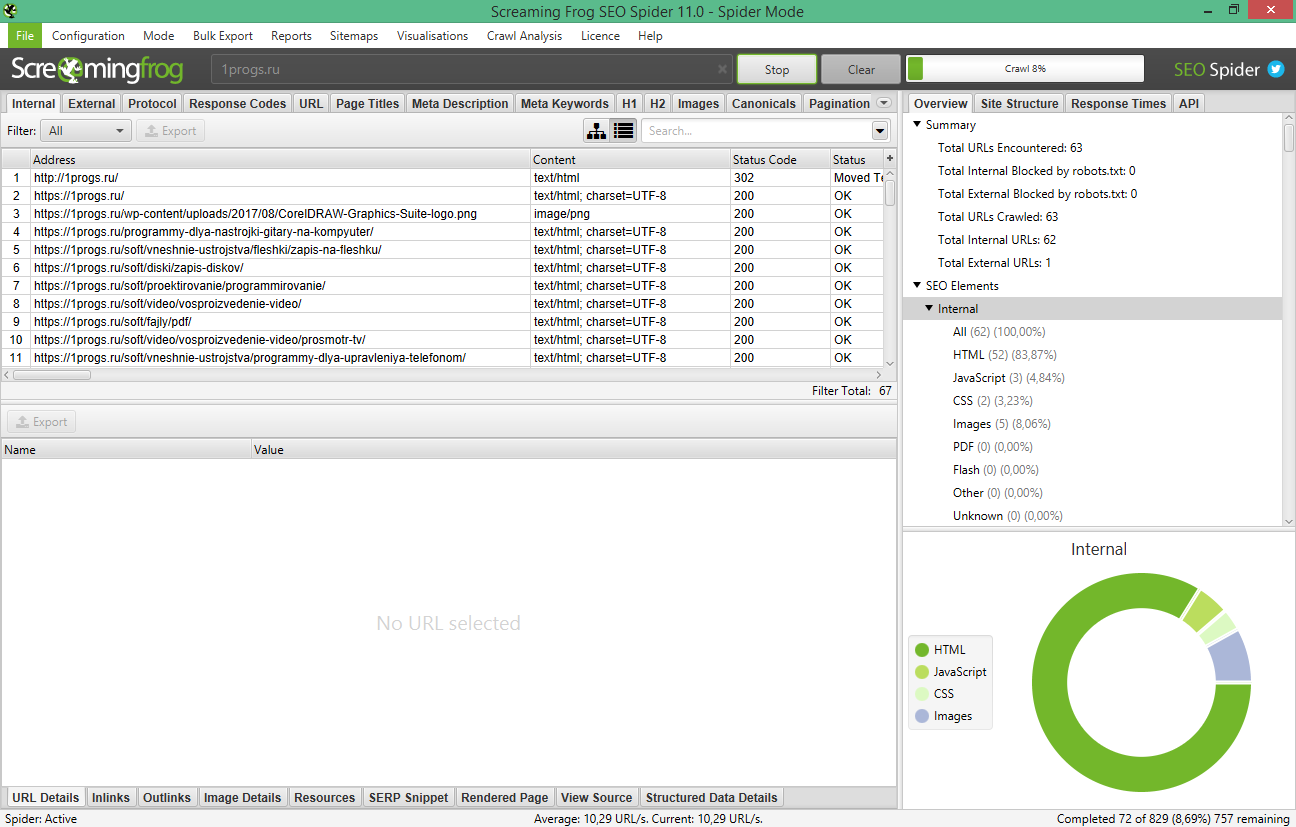The image size is (1296, 827).
Task: Open the Reports menu
Action: pyautogui.click(x=291, y=36)
